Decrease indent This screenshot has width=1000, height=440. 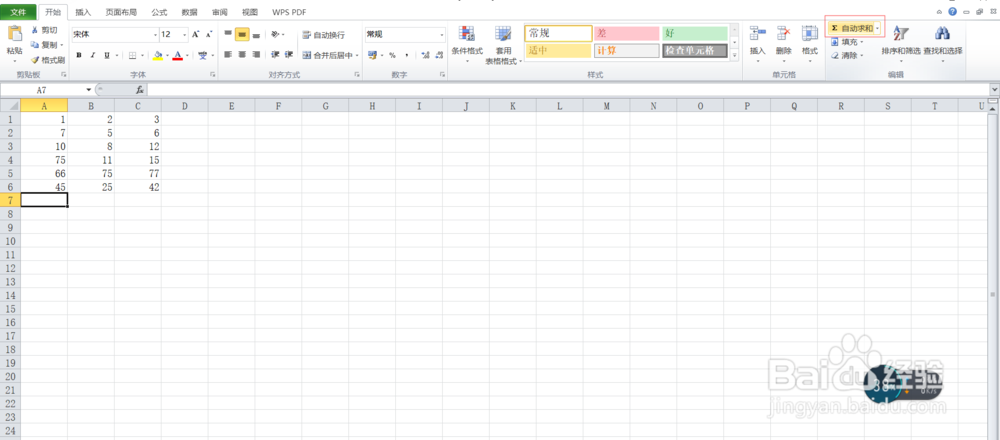[x=276, y=55]
